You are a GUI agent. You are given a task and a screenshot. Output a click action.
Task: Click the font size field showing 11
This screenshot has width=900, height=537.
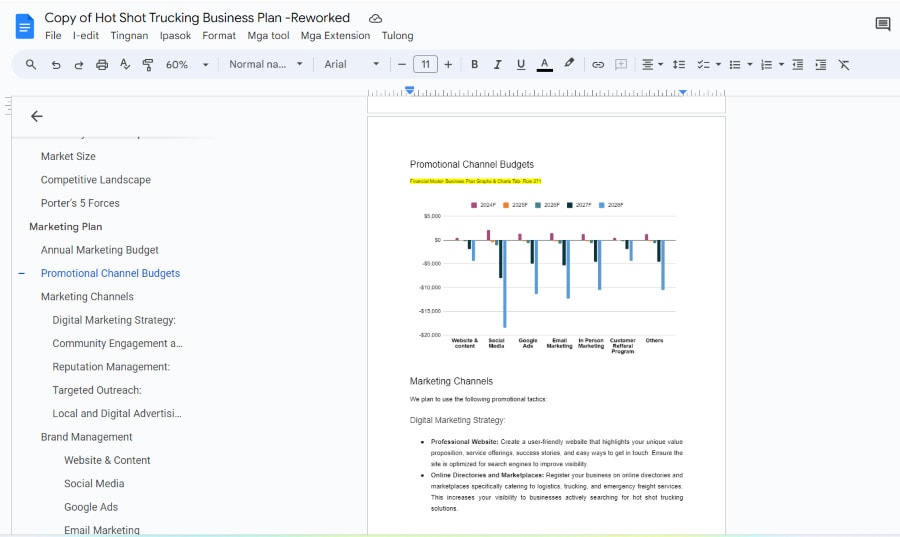click(425, 64)
